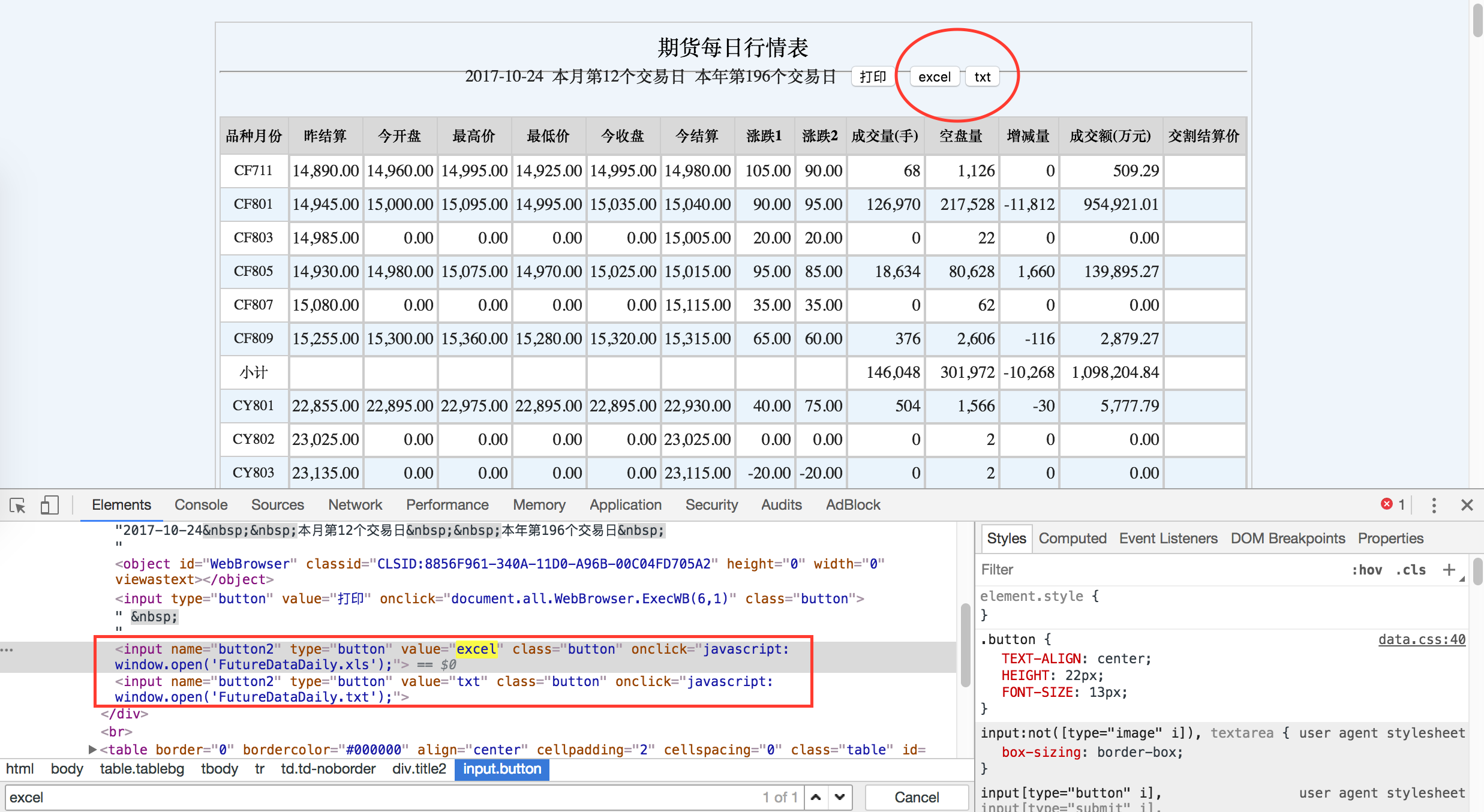Switch to the Memory tab
This screenshot has height=812, width=1484.
click(x=539, y=505)
